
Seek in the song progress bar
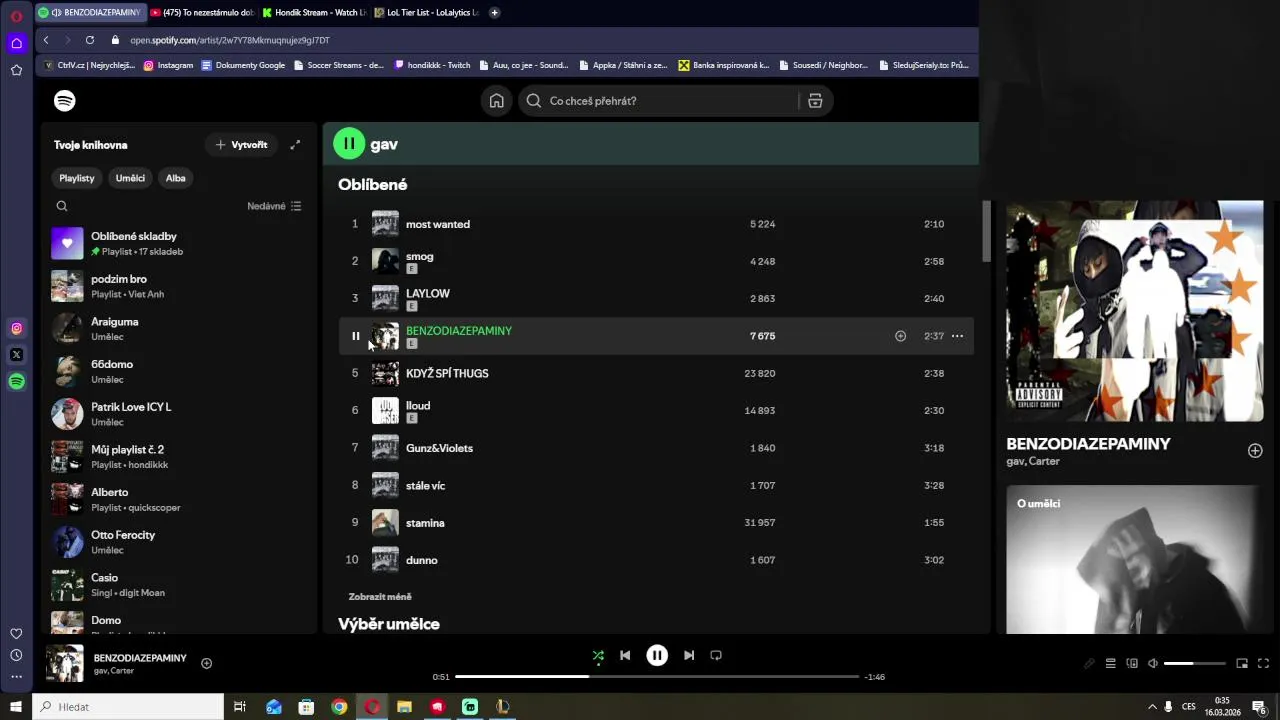(x=657, y=677)
